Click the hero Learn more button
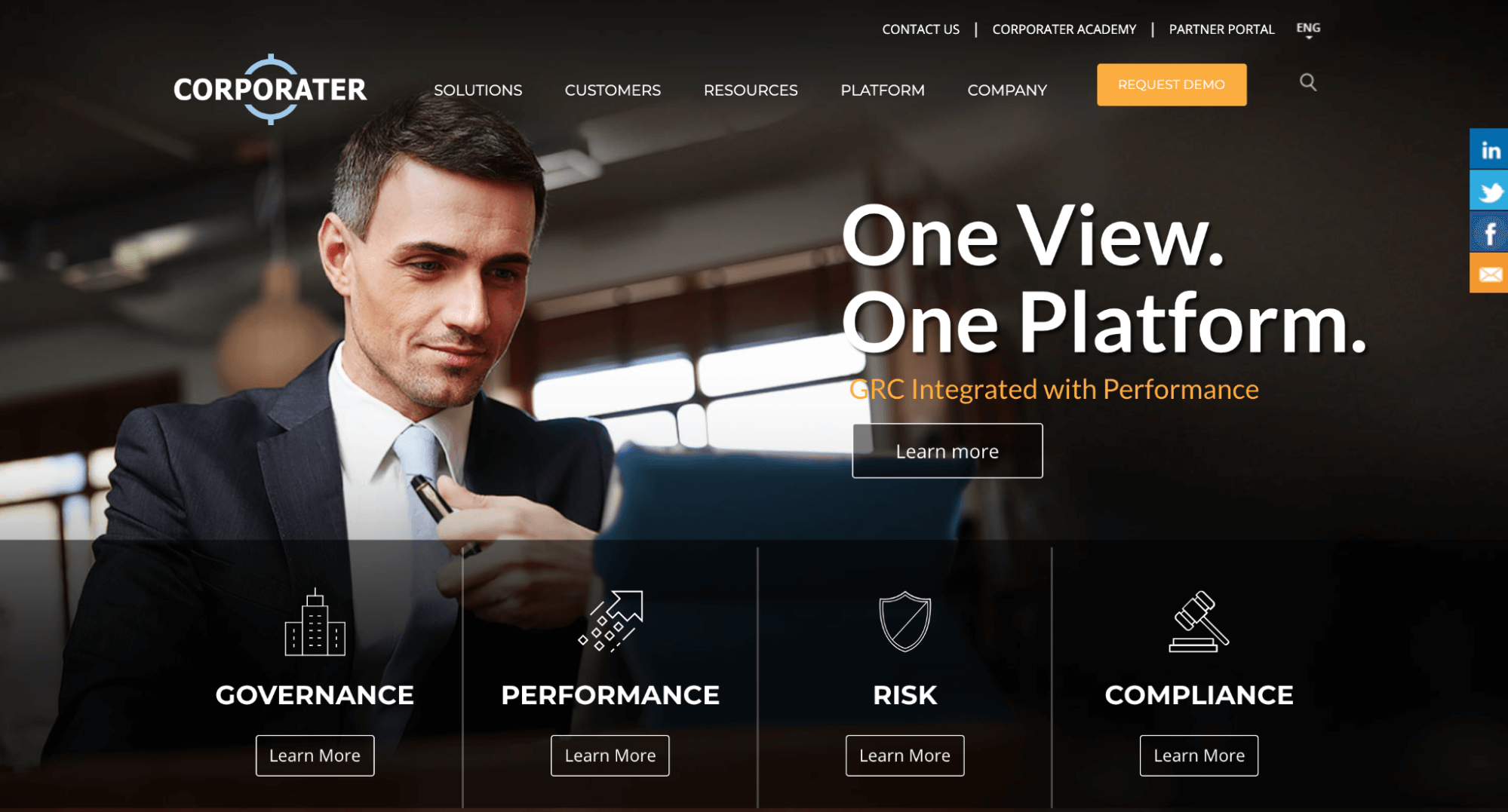The image size is (1508, 812). [x=947, y=451]
